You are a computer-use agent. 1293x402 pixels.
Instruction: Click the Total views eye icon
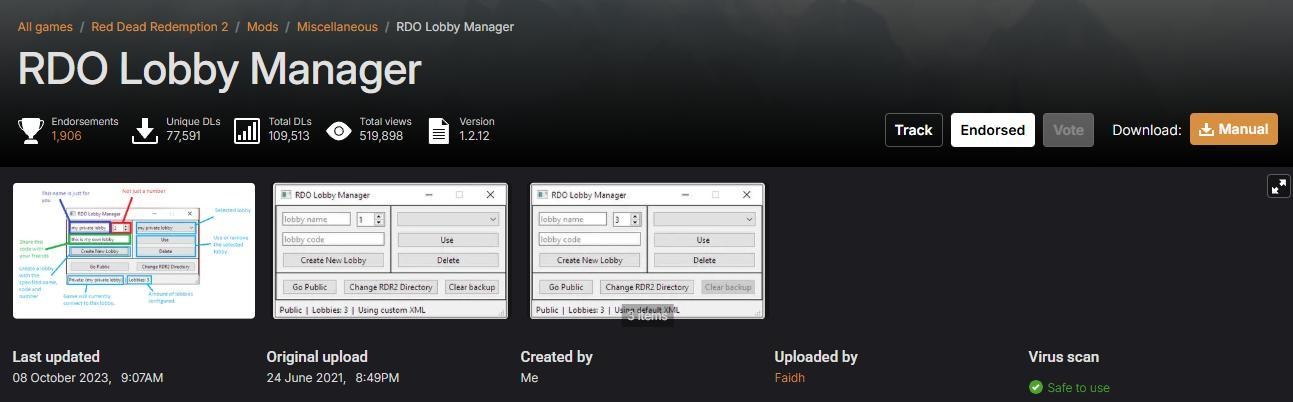pos(339,130)
